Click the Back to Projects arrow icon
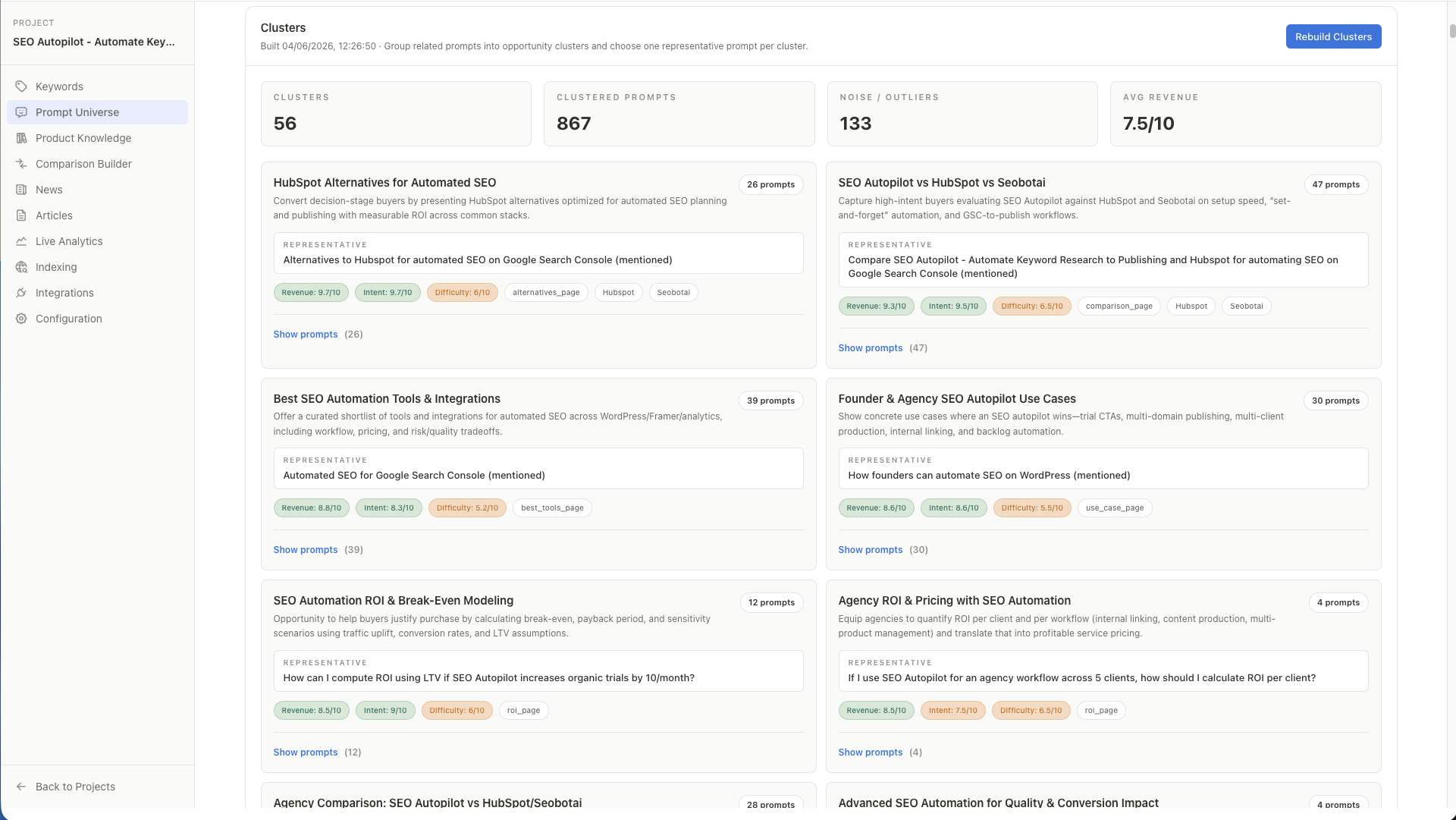Screen dimensions: 1456x820 click(21, 787)
